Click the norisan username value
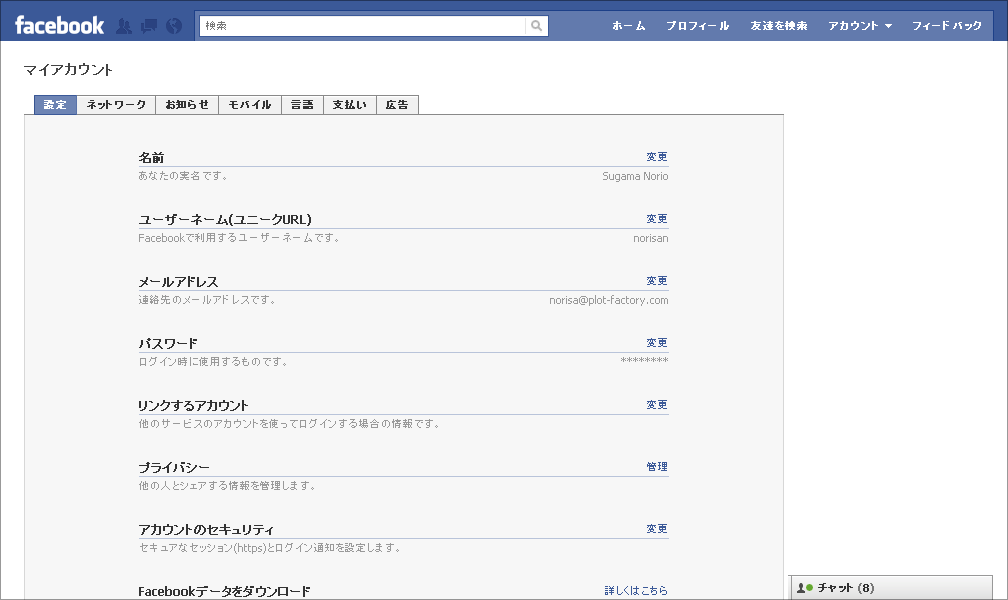Screen dimensions: 1008x600 (x=651, y=238)
